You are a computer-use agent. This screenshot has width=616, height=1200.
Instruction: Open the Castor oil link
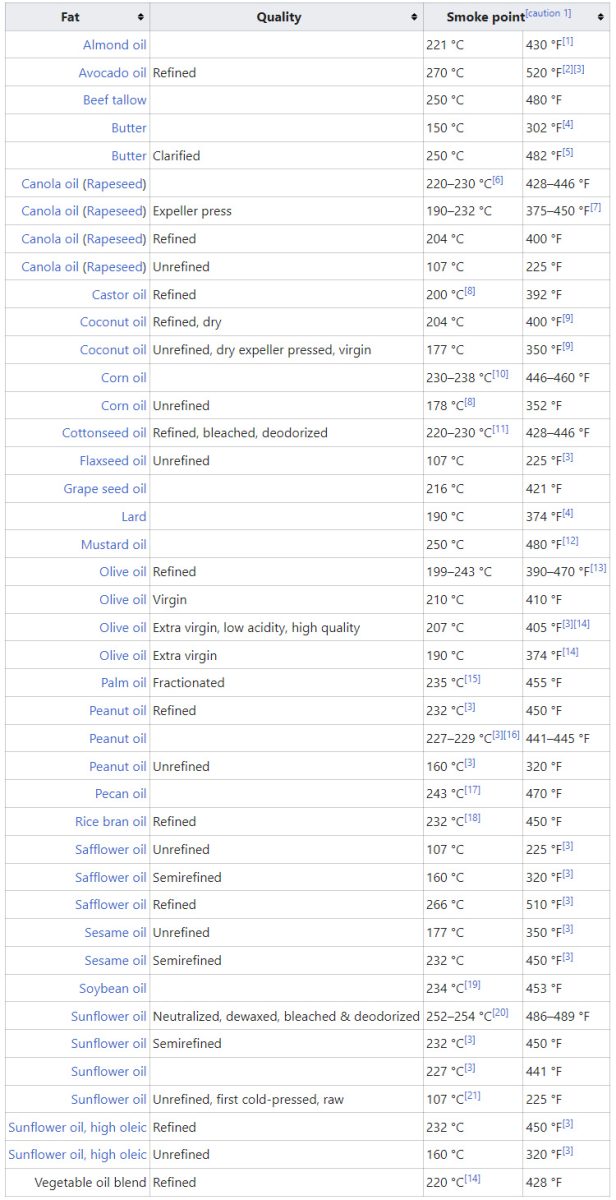tap(119, 295)
